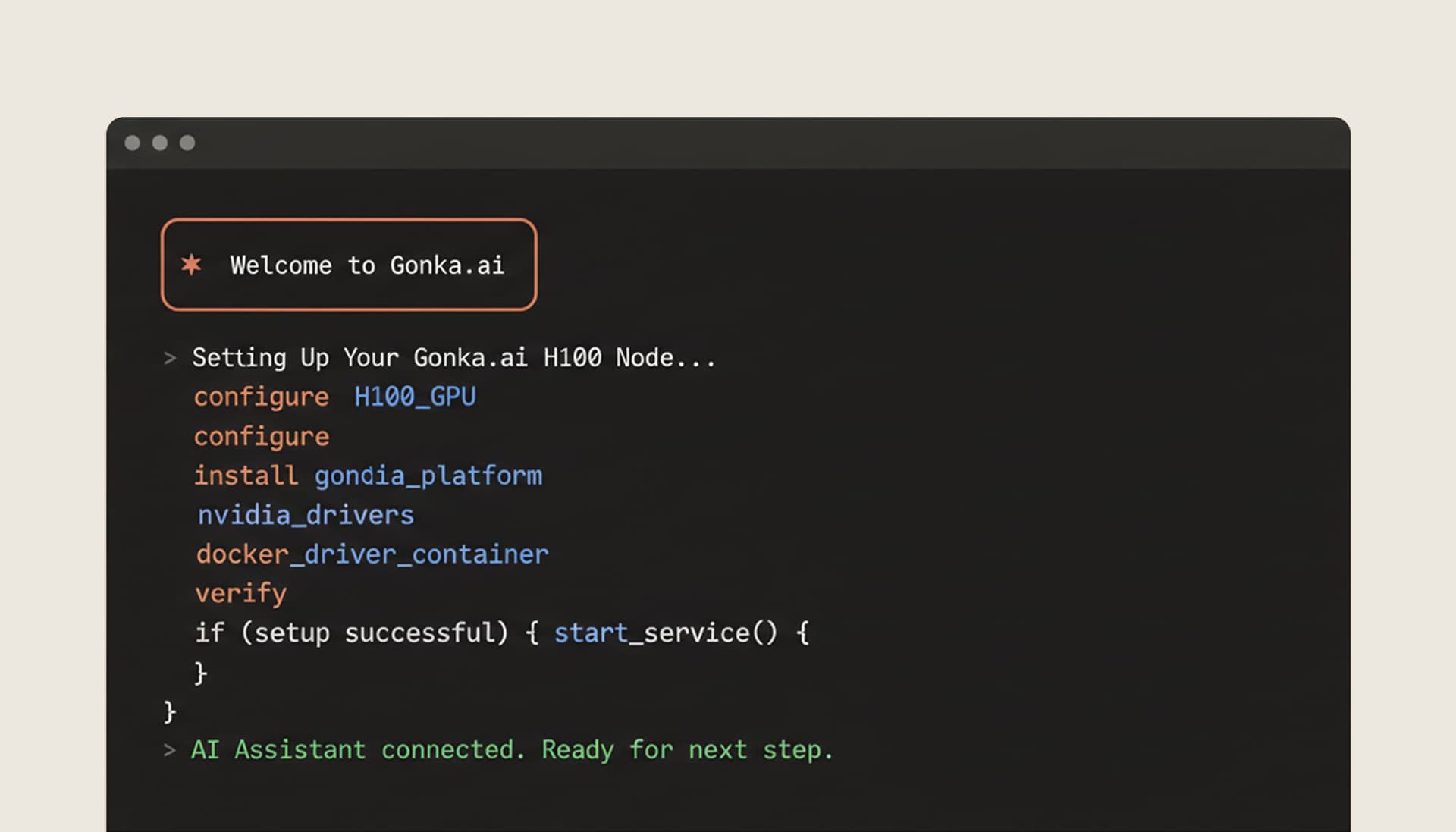Image resolution: width=1456 pixels, height=832 pixels.
Task: Select the 'configure H100_GPU' command line
Action: point(334,397)
